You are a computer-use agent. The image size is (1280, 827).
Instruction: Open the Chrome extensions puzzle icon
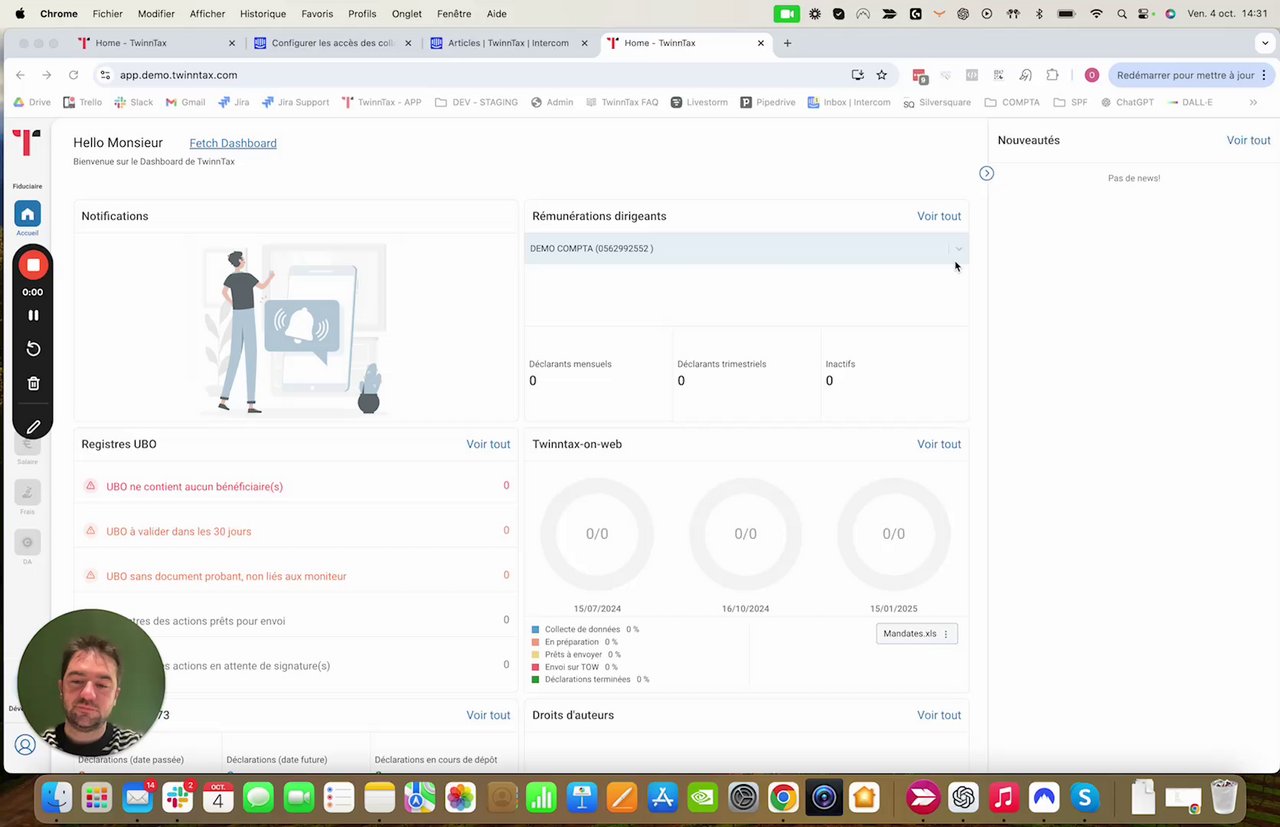click(x=1052, y=75)
